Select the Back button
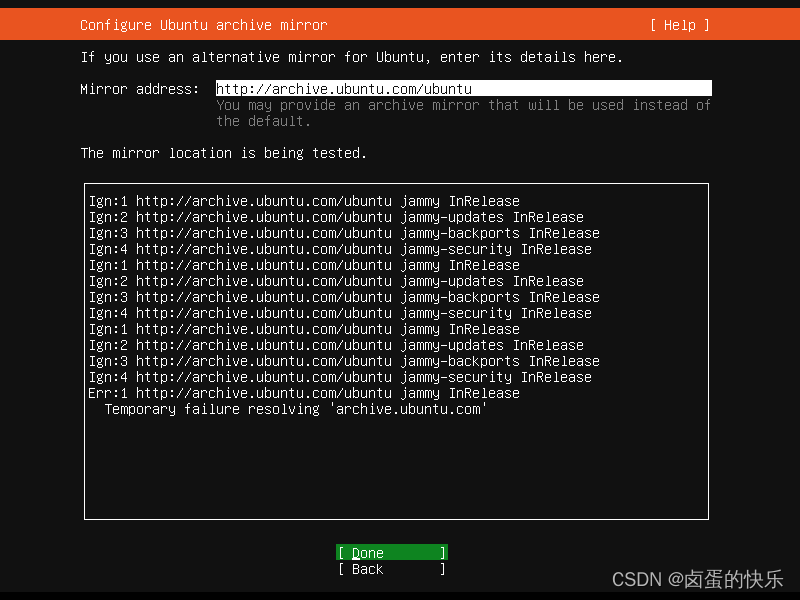The height and width of the screenshot is (600, 800). click(392, 569)
